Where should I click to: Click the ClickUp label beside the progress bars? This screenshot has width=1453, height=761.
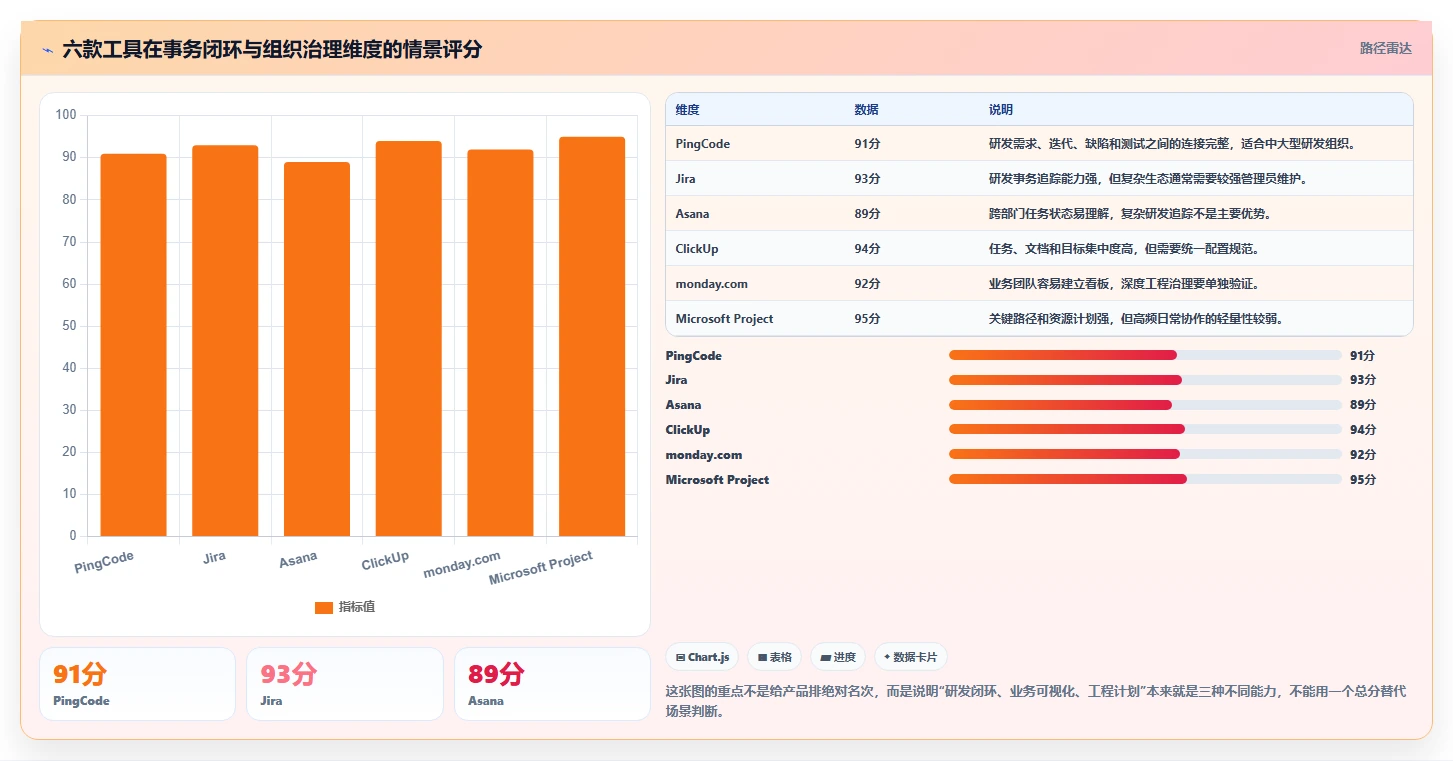(x=688, y=430)
